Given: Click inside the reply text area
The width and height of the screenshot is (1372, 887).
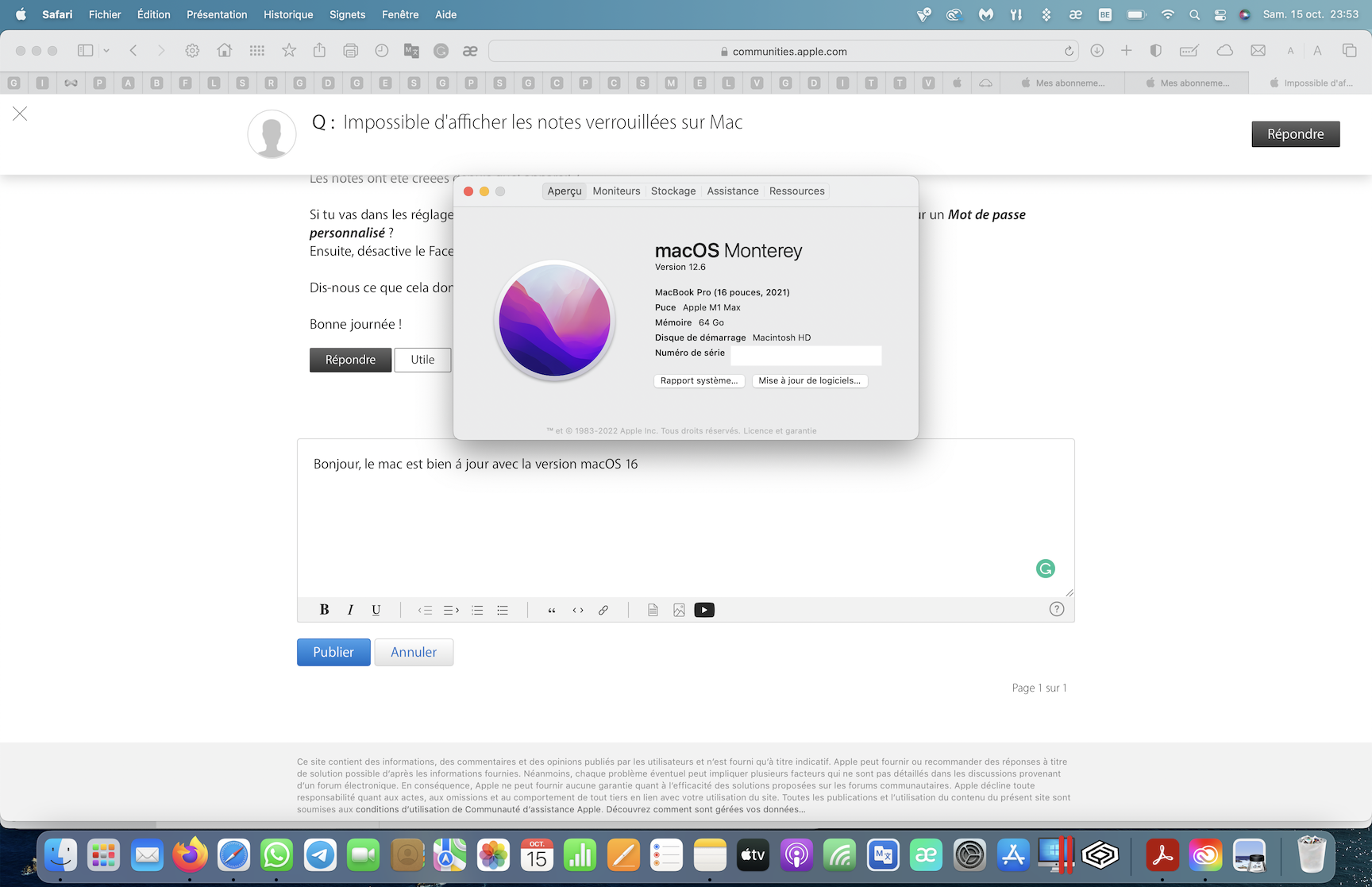Looking at the screenshot, I should (x=685, y=518).
